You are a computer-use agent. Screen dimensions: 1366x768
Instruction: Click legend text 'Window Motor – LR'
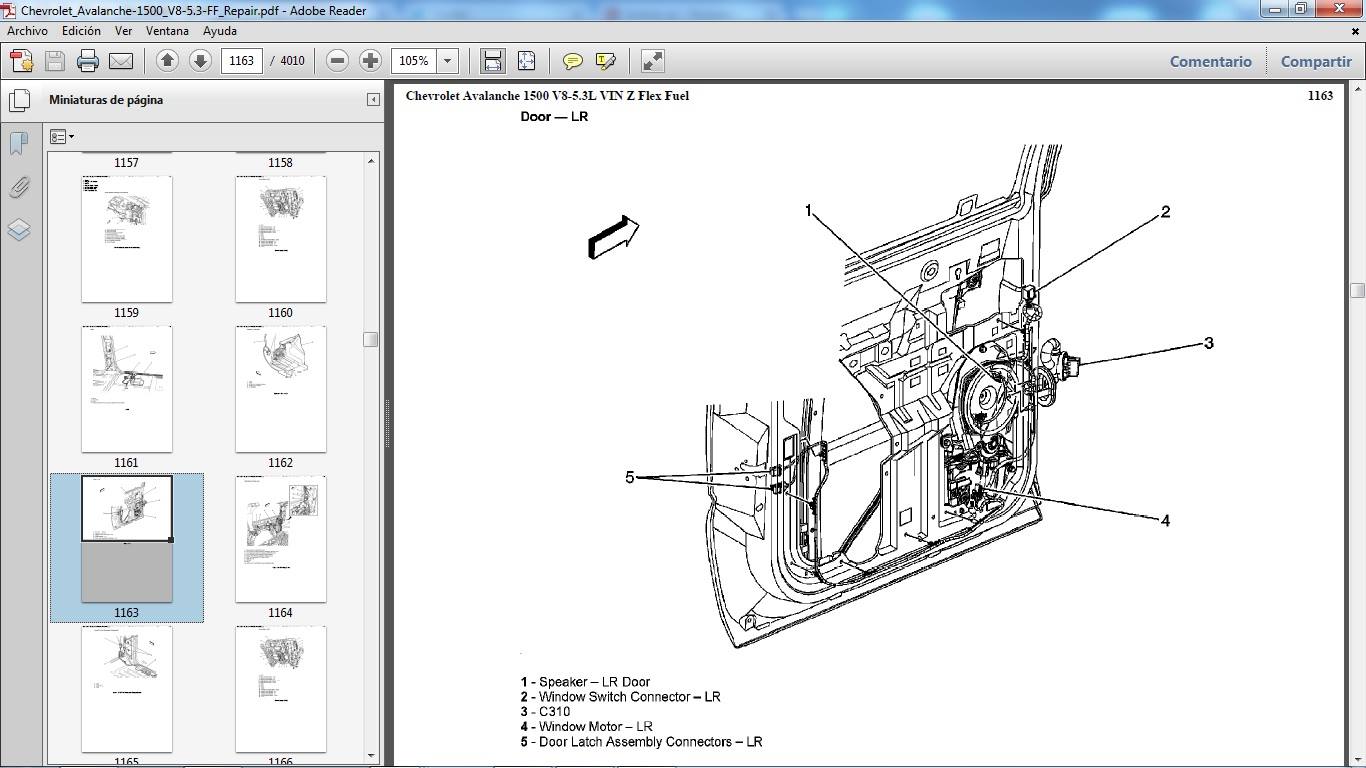(596, 727)
